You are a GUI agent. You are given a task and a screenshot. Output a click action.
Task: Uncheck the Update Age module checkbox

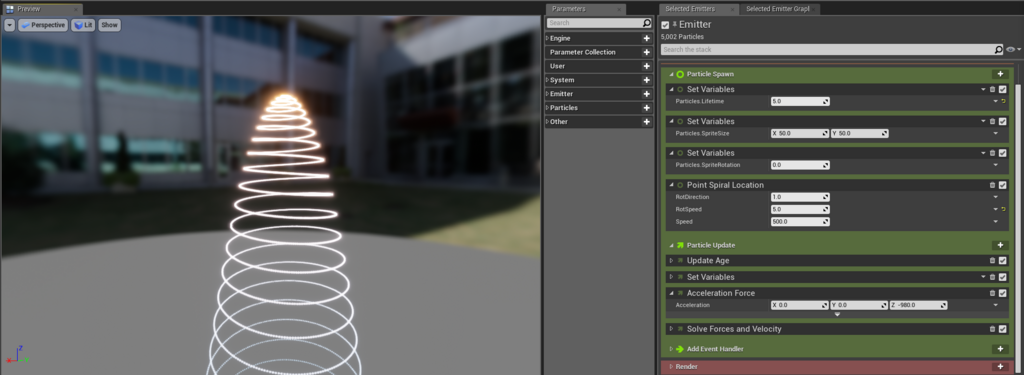[1002, 261]
